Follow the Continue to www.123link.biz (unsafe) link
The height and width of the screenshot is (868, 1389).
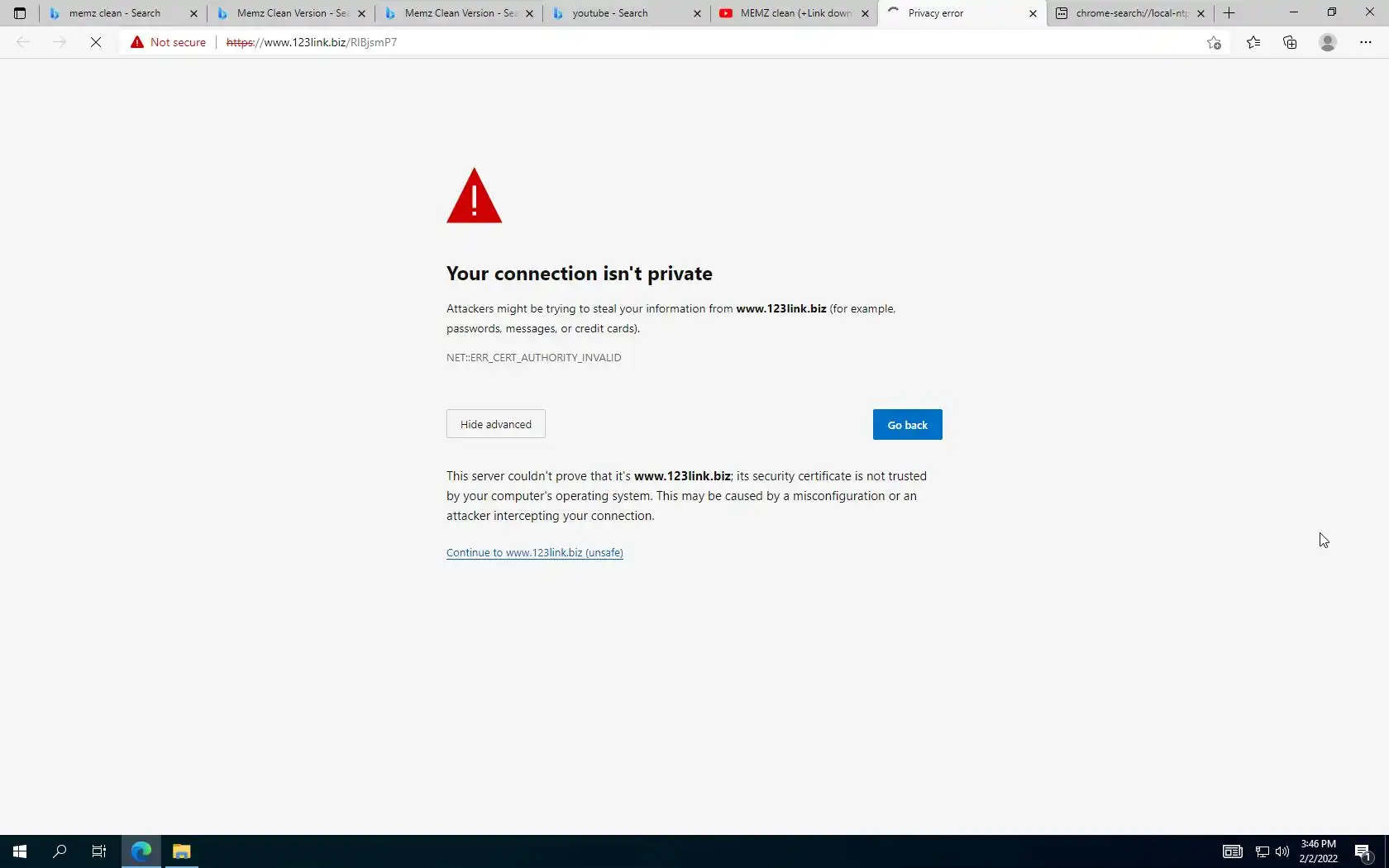(535, 552)
